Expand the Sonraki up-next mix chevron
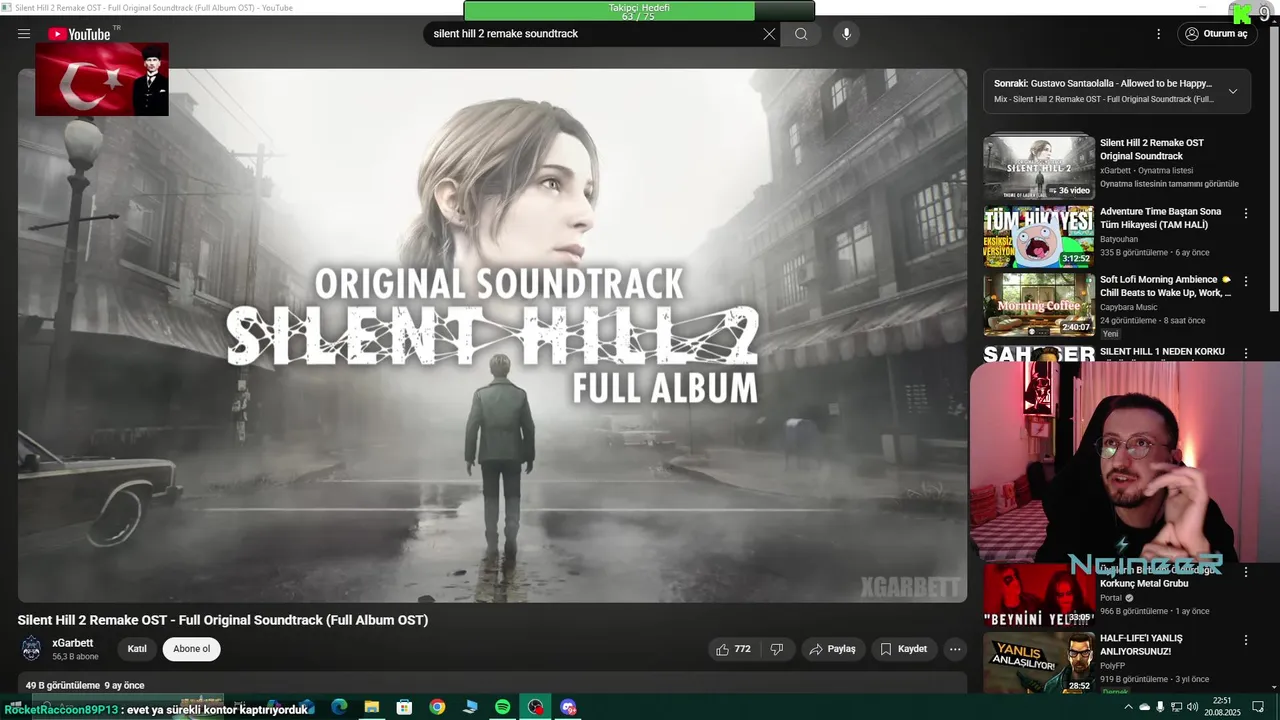1280x720 pixels. point(1233,91)
